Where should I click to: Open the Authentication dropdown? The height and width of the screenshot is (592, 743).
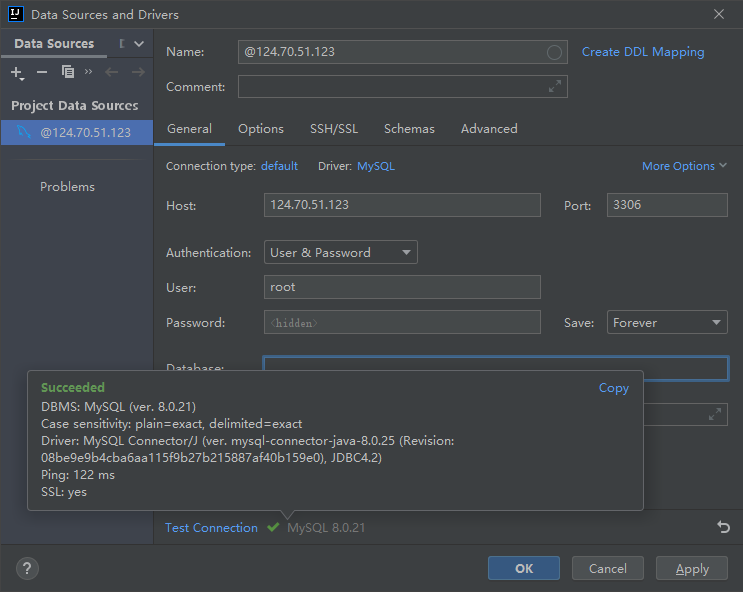[341, 252]
